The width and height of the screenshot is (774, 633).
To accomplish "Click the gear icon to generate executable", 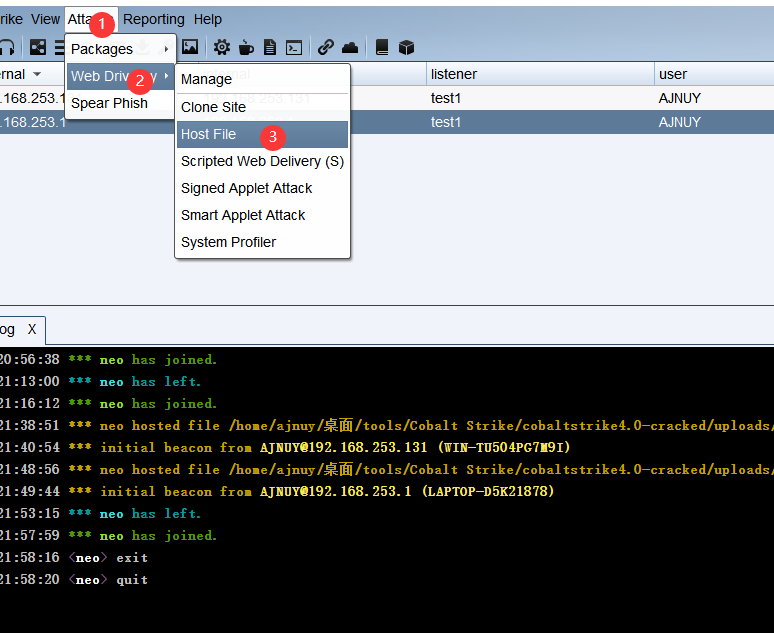I will (222, 47).
